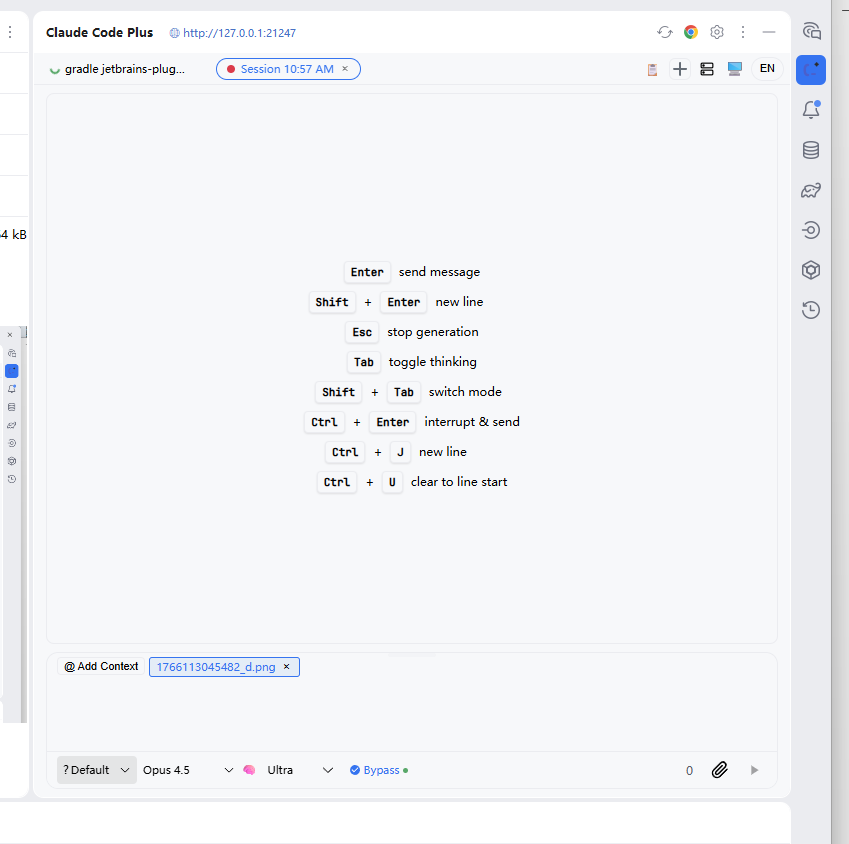Open the Ultra thinking level dropdown
Image resolution: width=849 pixels, height=844 pixels.
point(299,770)
